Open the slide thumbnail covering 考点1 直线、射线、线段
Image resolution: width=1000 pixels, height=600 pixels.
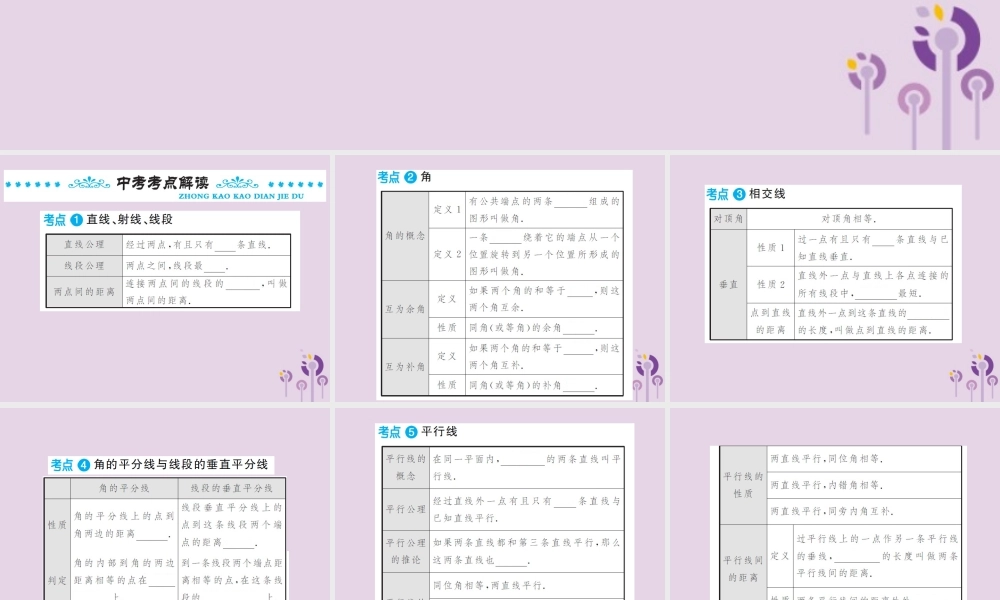point(165,279)
